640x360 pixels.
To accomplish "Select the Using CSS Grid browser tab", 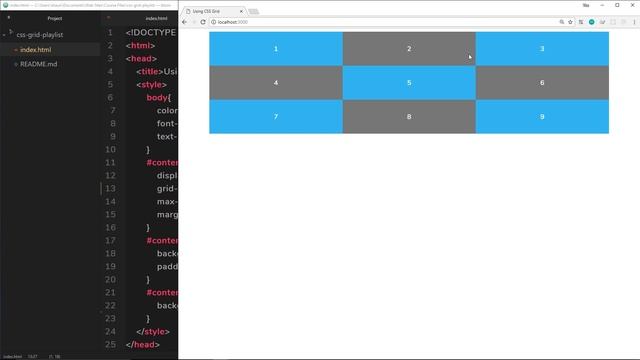I will 213,11.
